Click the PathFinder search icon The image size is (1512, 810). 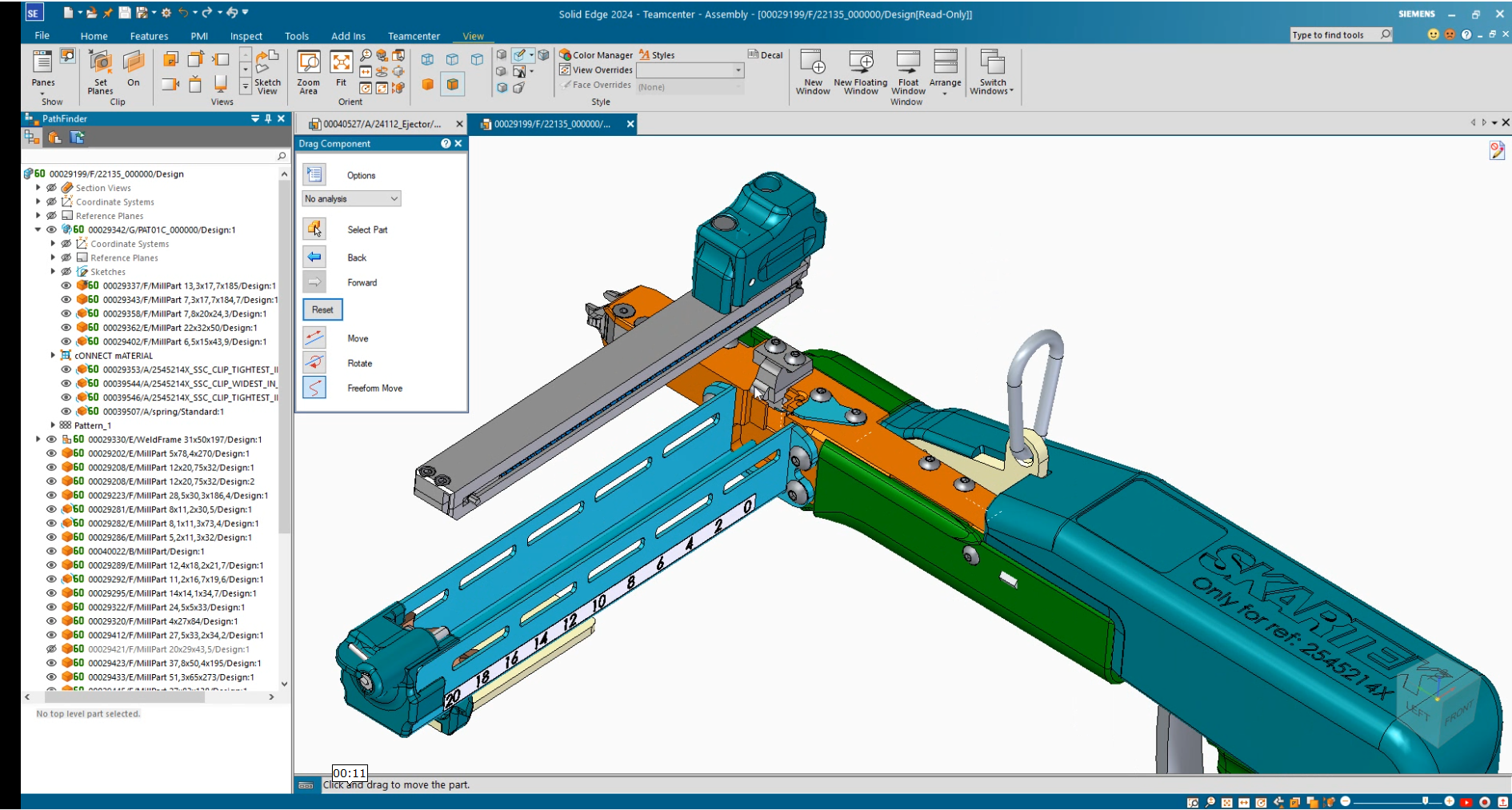[282, 157]
